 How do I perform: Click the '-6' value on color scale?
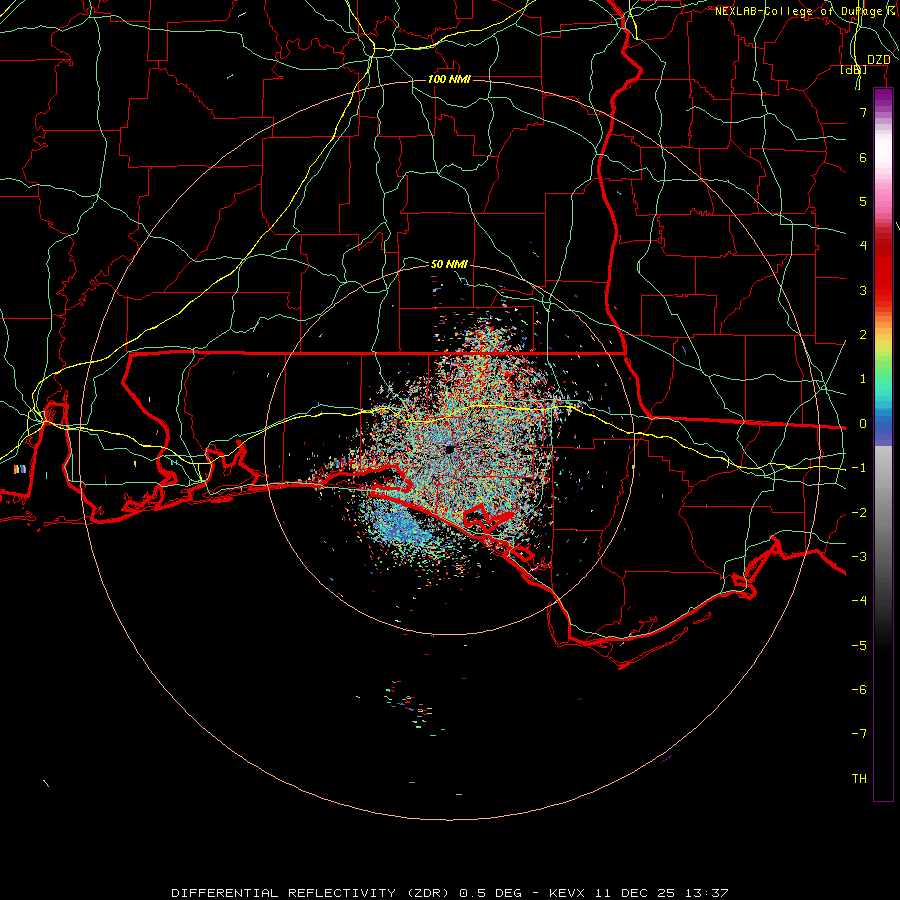point(859,690)
